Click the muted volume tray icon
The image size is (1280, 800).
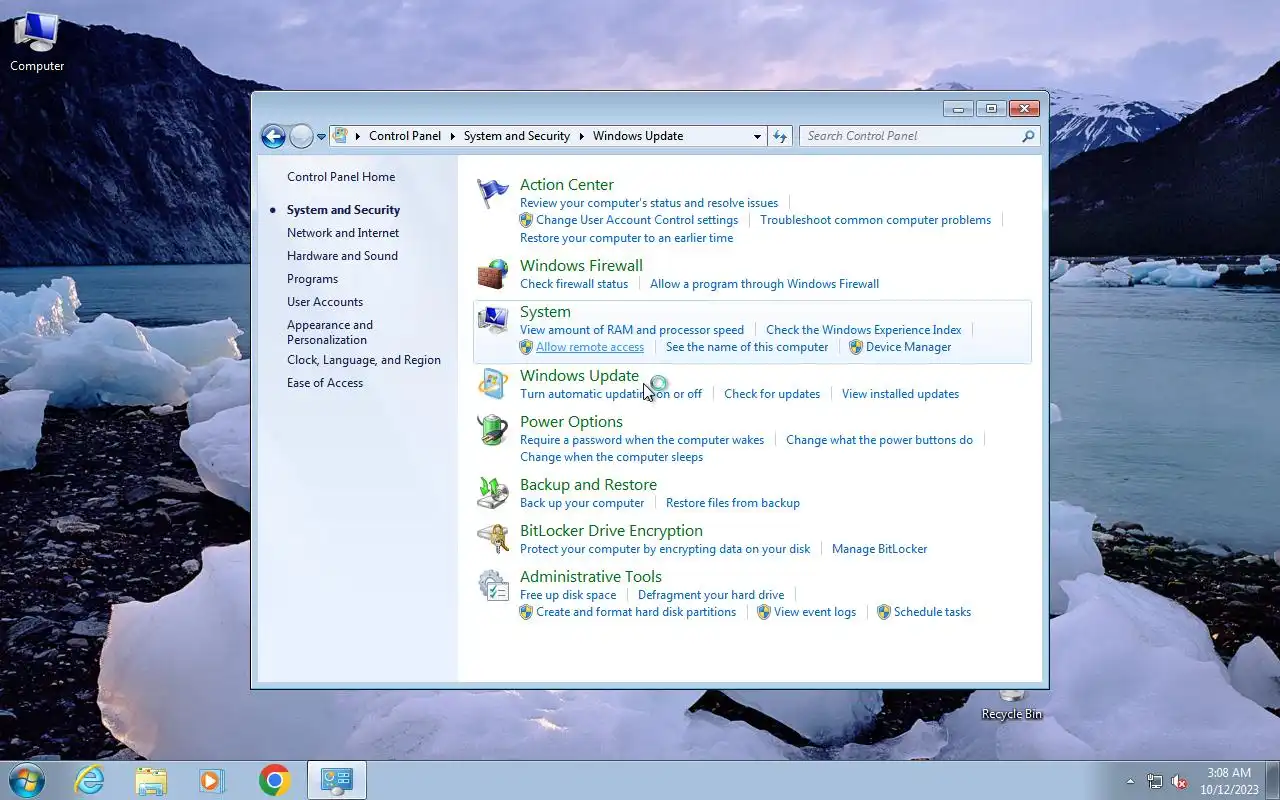pyautogui.click(x=1180, y=781)
